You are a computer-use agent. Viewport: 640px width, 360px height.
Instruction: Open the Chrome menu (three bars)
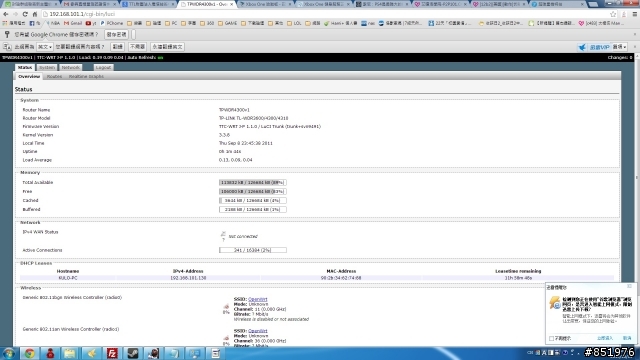[x=635, y=14]
